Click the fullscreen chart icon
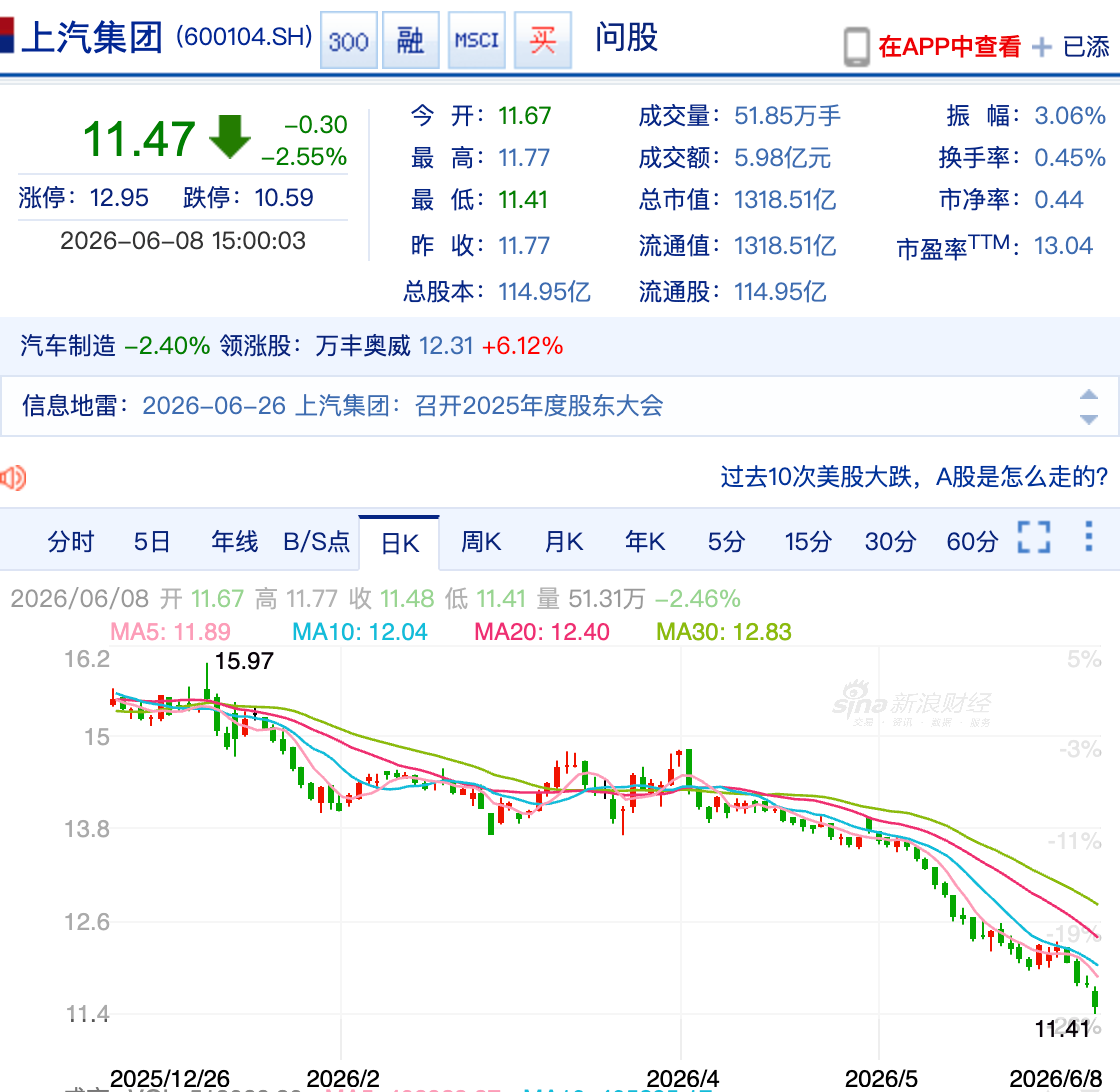Viewport: 1120px width, 1092px height. (1034, 537)
